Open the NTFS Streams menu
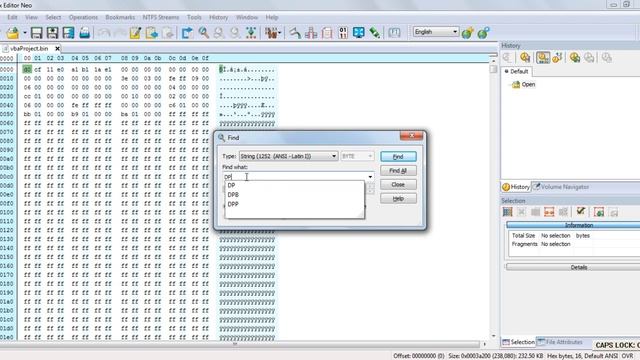Viewport: 640px width, 360px height. 161,17
